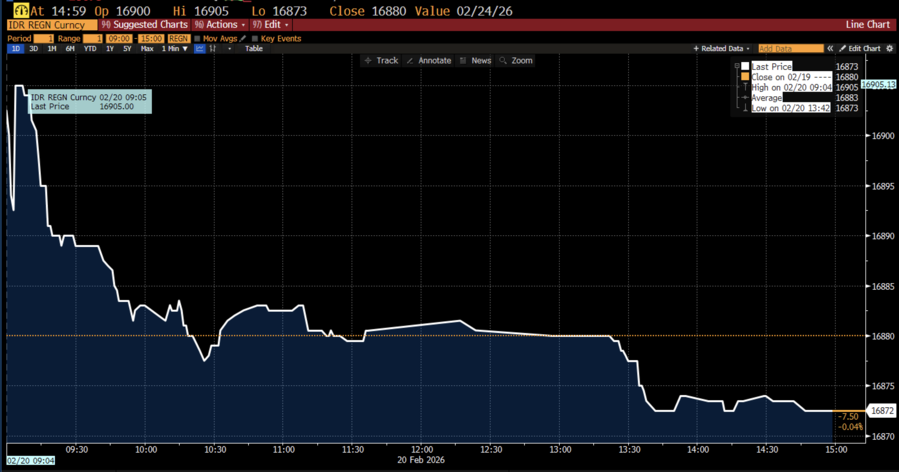Open the News overlay tool
Screen dimensions: 899x472
pos(475,61)
